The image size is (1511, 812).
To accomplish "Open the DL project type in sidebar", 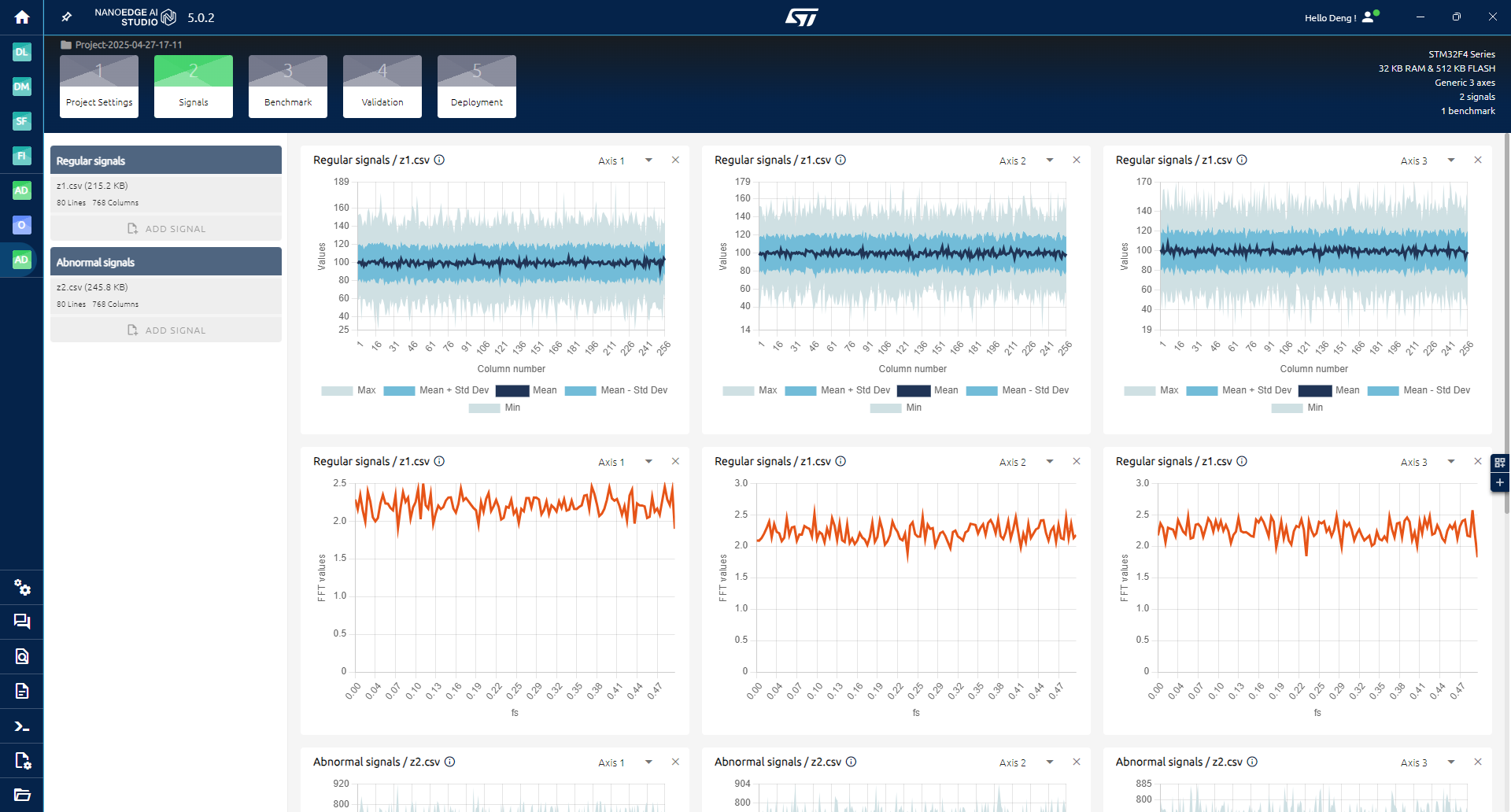I will point(22,52).
